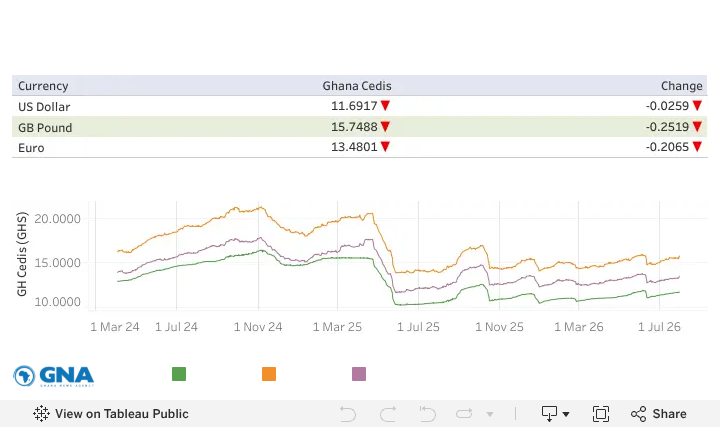Select the Euro row label

coord(31,148)
